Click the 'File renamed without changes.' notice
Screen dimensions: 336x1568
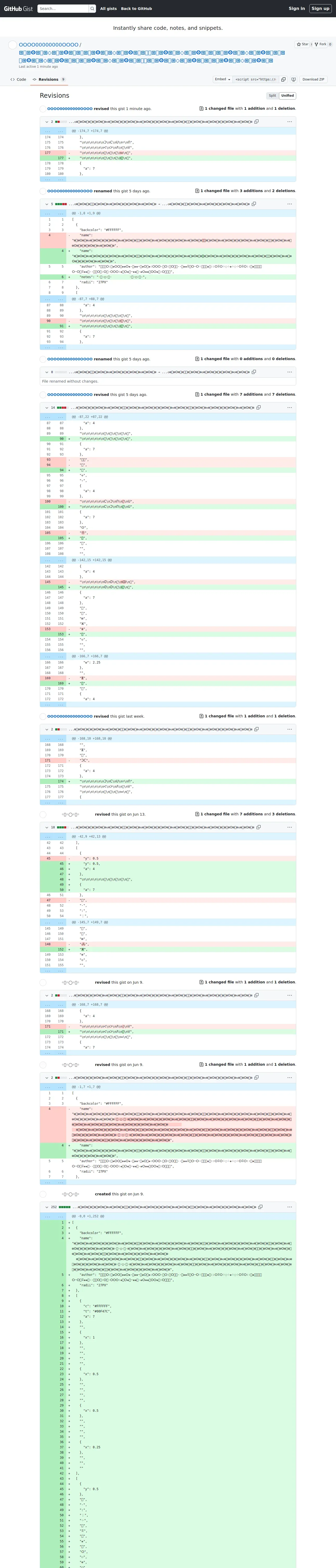pyautogui.click(x=70, y=382)
